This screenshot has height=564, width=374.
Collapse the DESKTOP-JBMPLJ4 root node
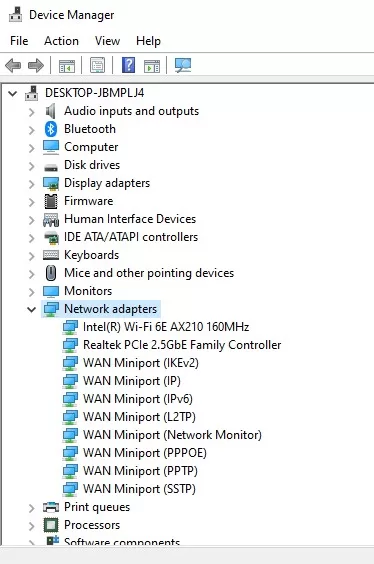click(x=13, y=94)
